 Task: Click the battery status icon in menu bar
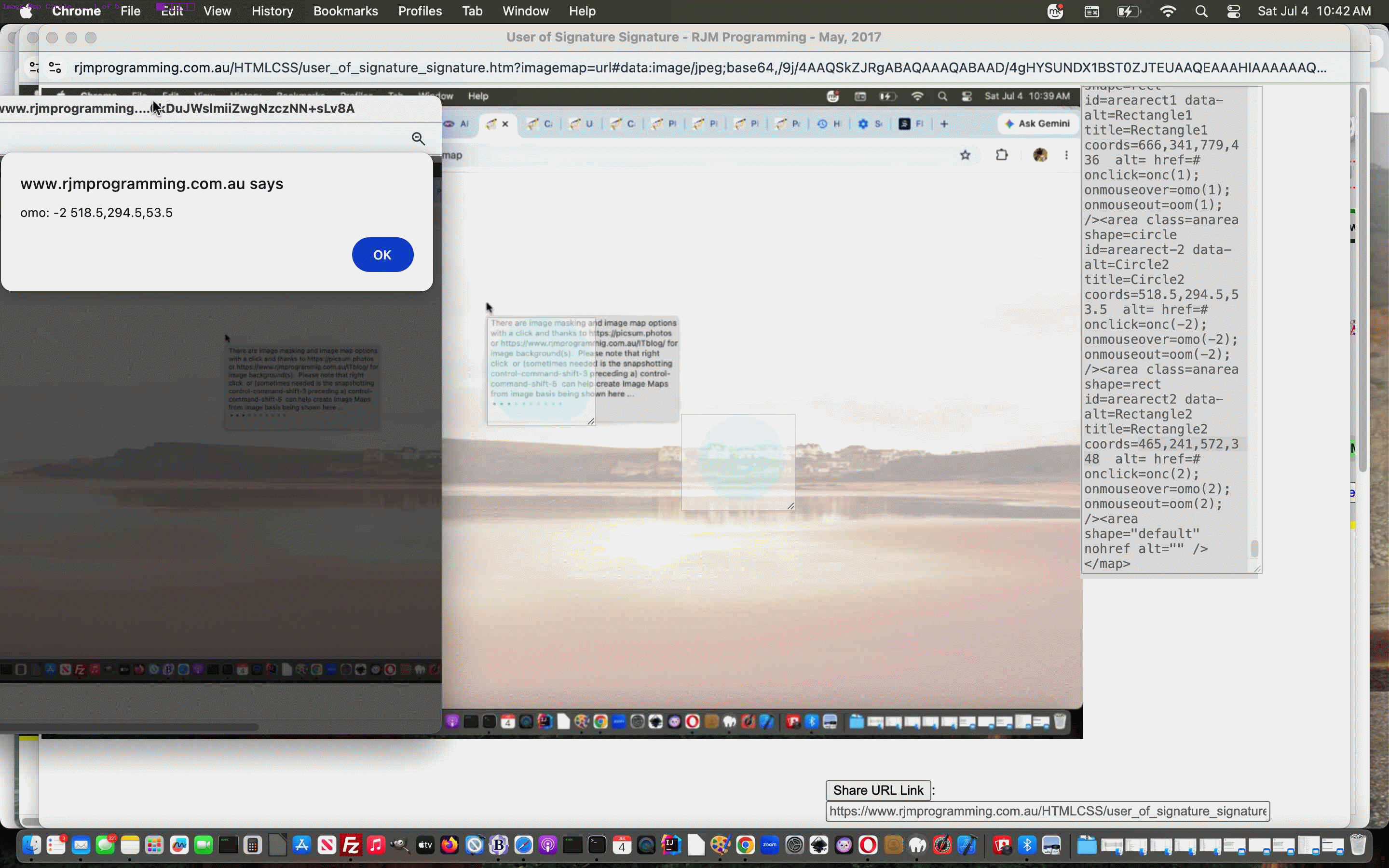(1128, 11)
